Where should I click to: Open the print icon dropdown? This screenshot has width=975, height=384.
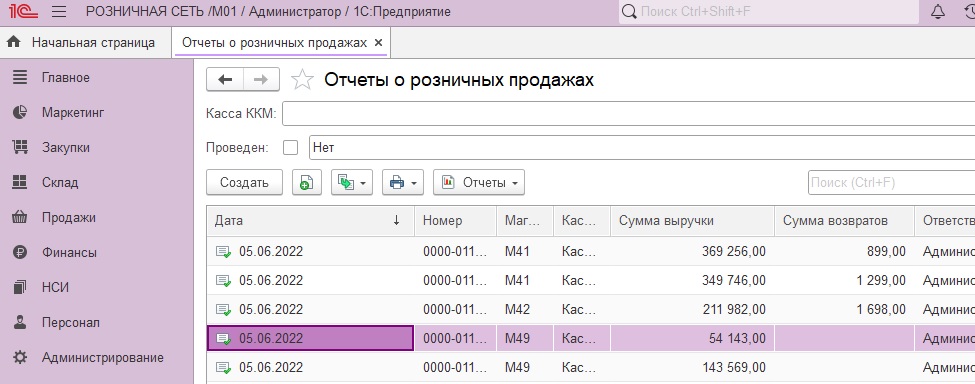click(x=403, y=183)
